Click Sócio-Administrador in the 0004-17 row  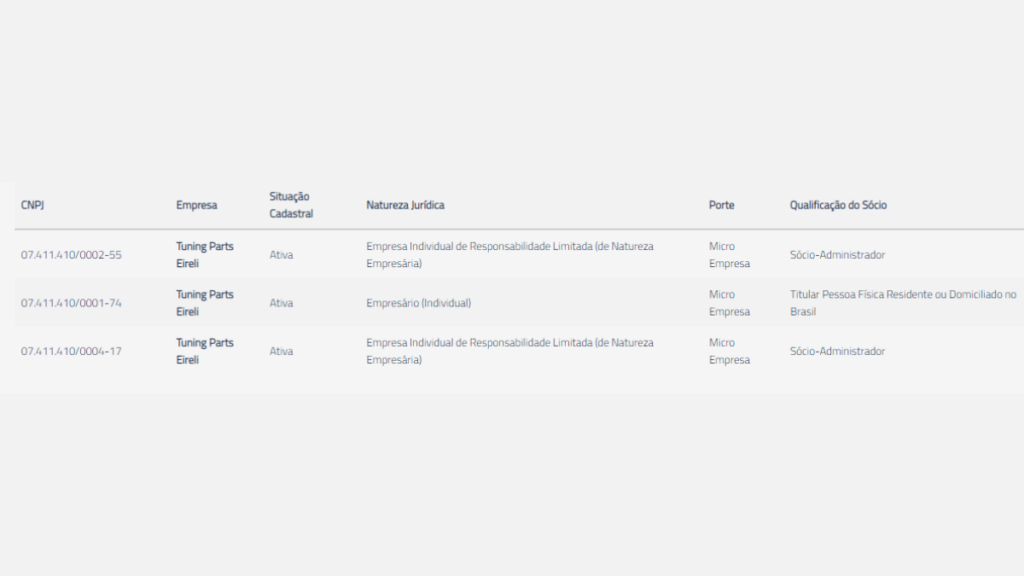pos(837,351)
